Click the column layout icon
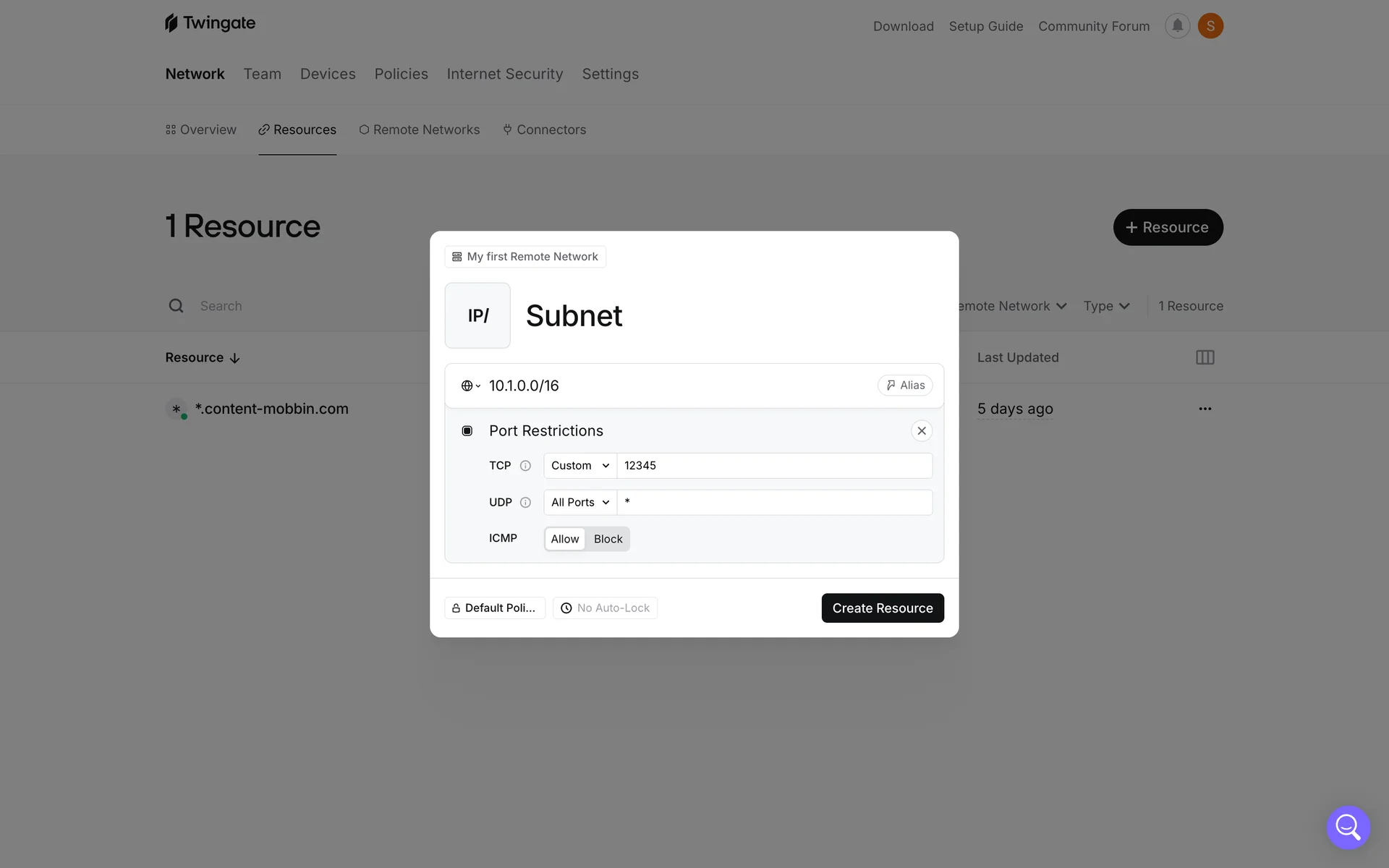This screenshot has width=1389, height=868. pos(1205,357)
